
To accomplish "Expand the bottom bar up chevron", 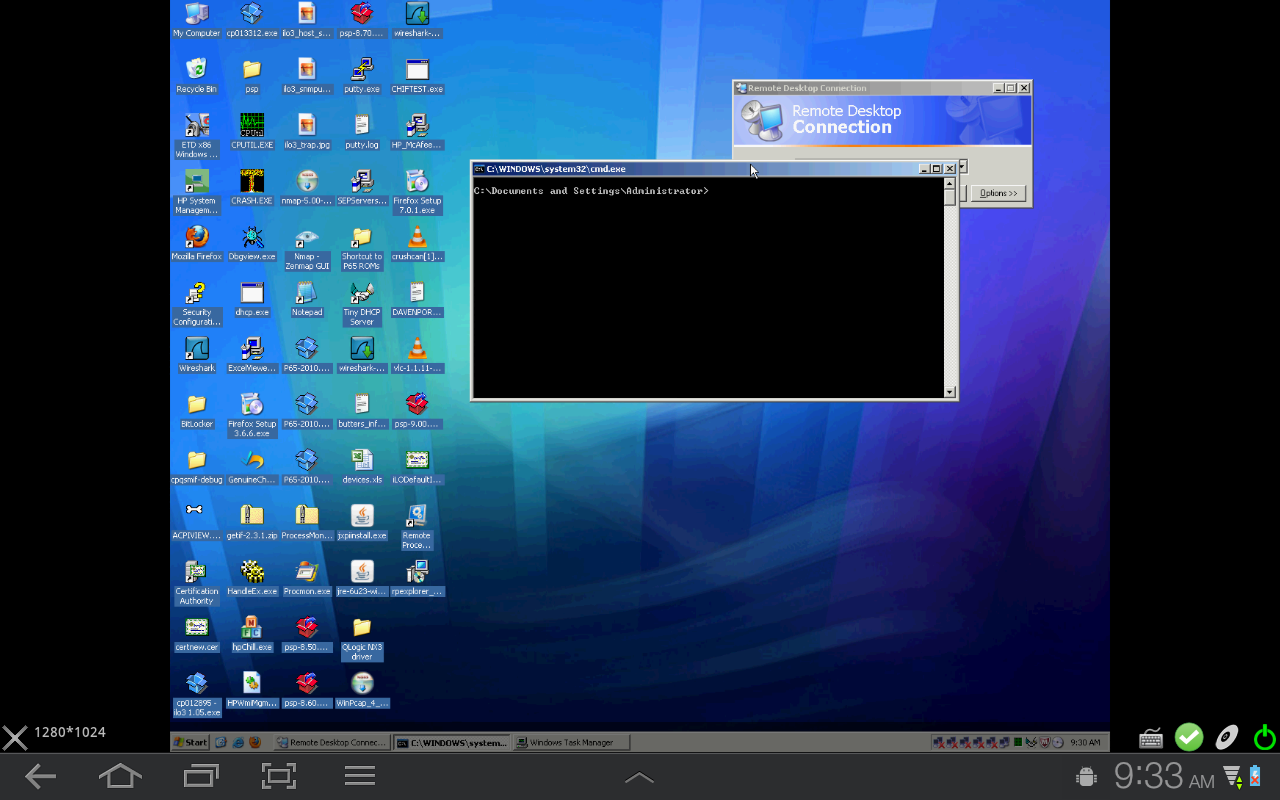I will (x=639, y=778).
